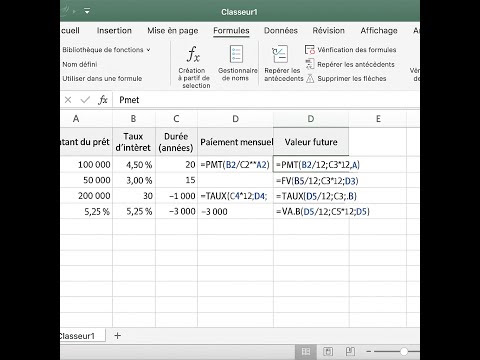Select the cell containing 3,00 %
This screenshot has width=480, height=360.
click(134, 180)
